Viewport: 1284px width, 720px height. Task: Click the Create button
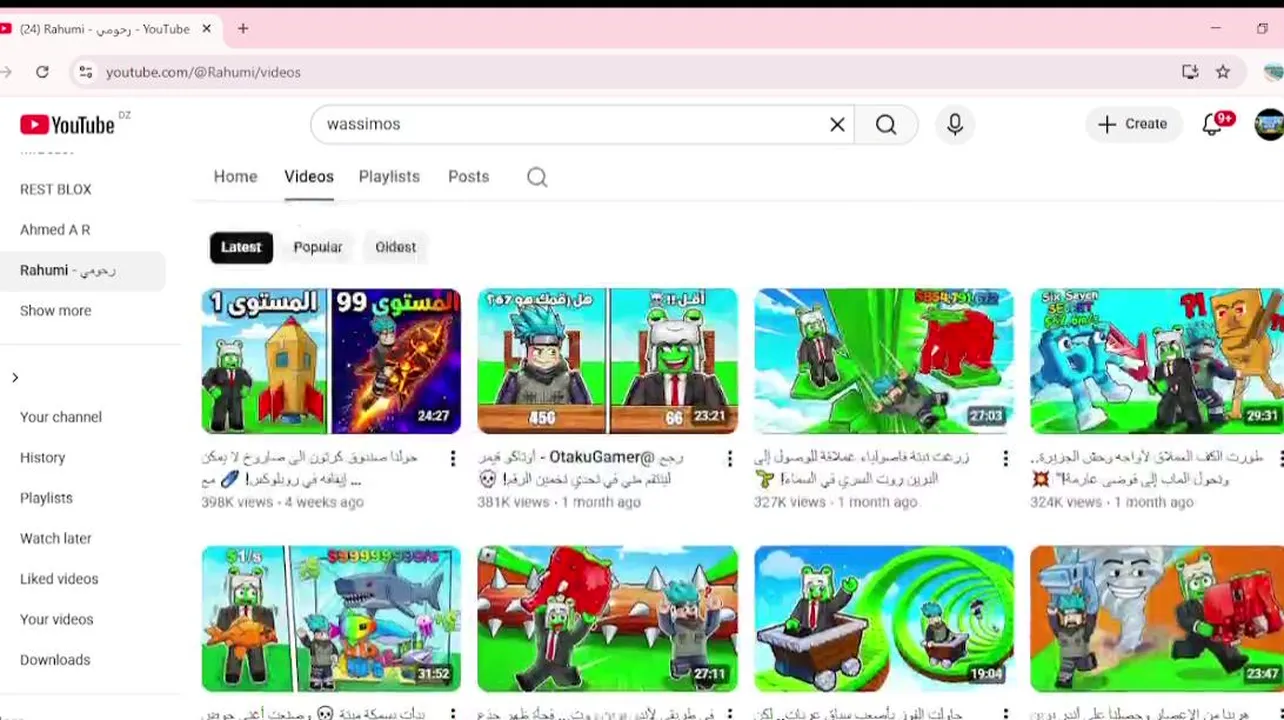[x=1132, y=124]
